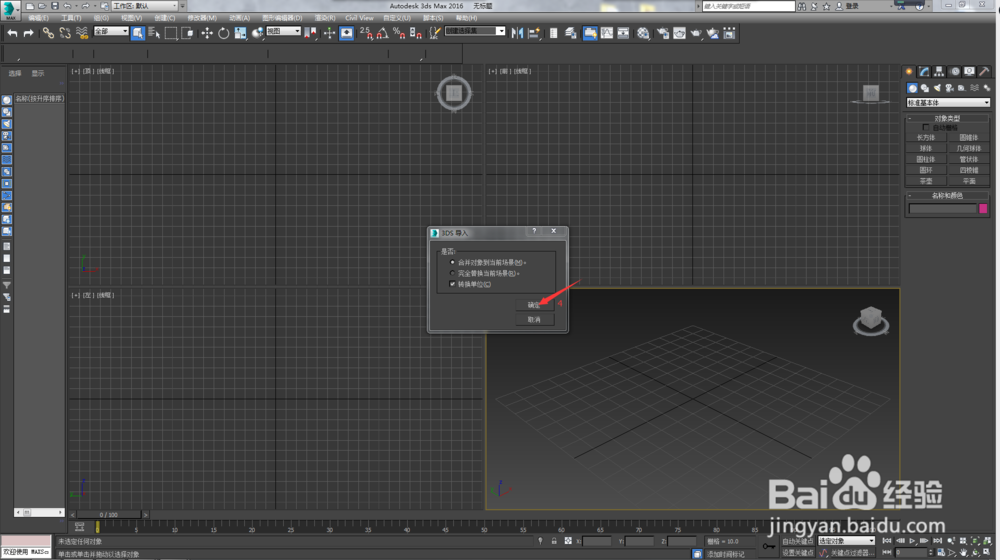Image resolution: width=1000 pixels, height=560 pixels.
Task: Click the timeline slider showing 0 / 100
Action: pyautogui.click(x=108, y=515)
